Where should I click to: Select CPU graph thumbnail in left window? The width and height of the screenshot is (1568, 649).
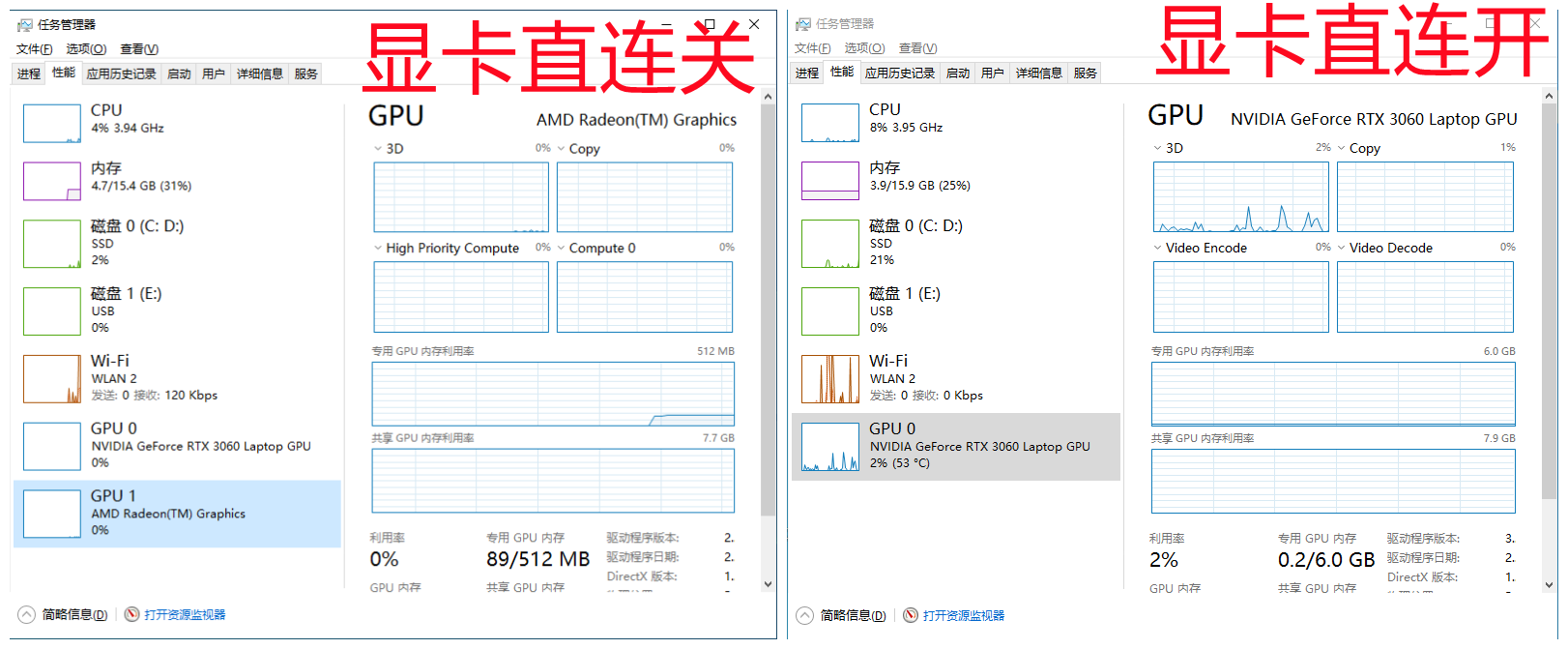[x=52, y=123]
